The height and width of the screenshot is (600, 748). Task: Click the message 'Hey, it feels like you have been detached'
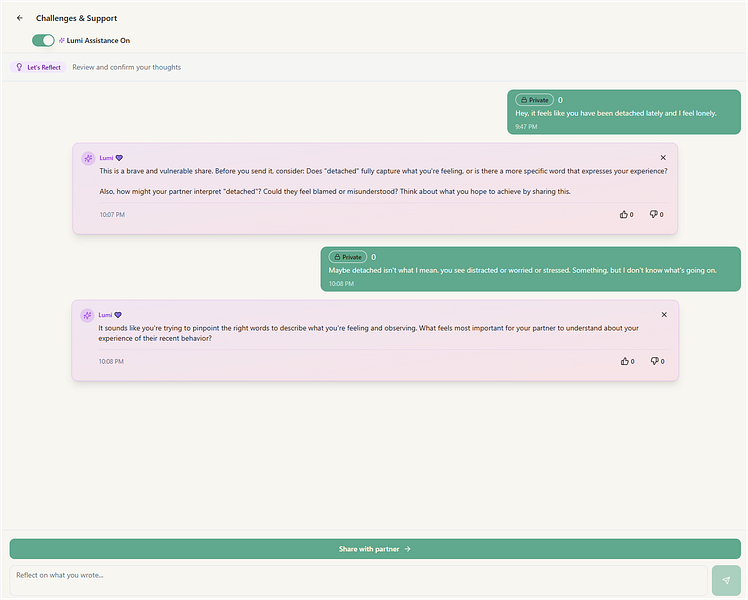point(615,114)
